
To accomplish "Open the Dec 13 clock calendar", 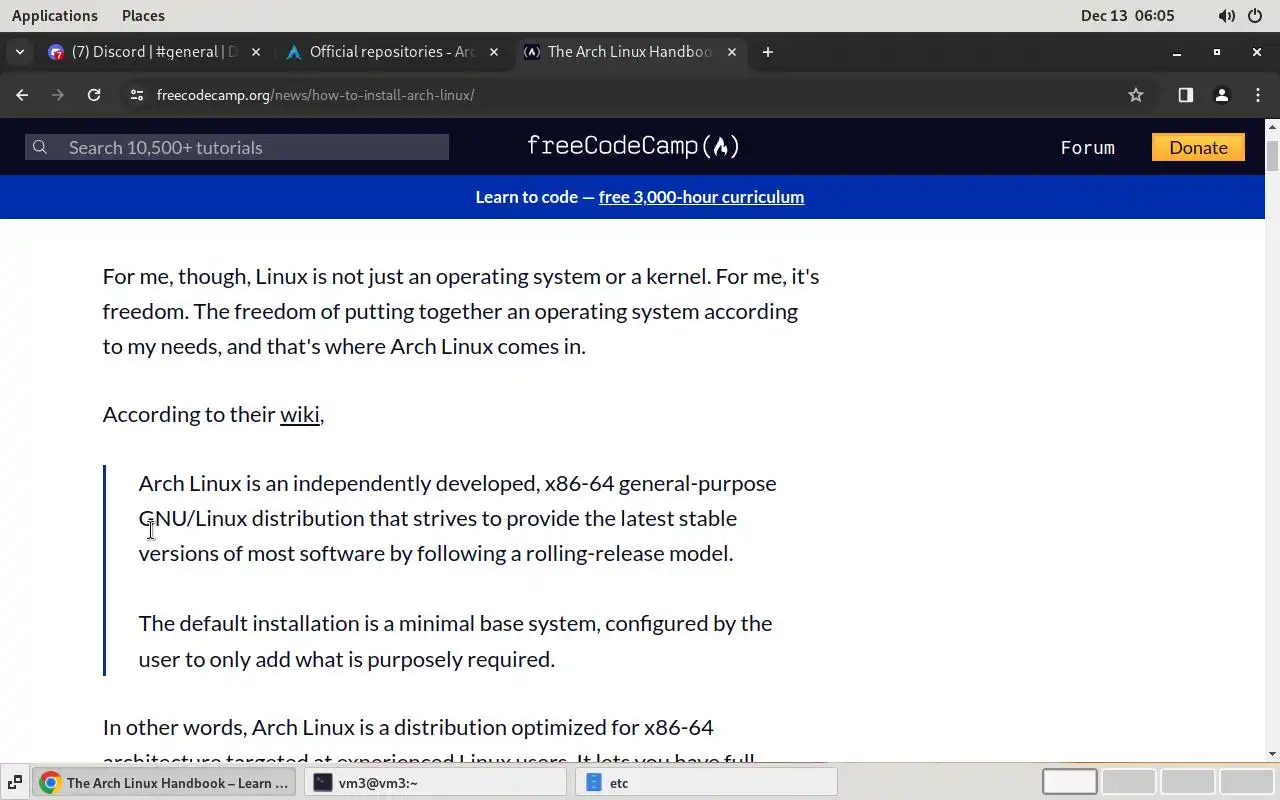I will (1127, 15).
